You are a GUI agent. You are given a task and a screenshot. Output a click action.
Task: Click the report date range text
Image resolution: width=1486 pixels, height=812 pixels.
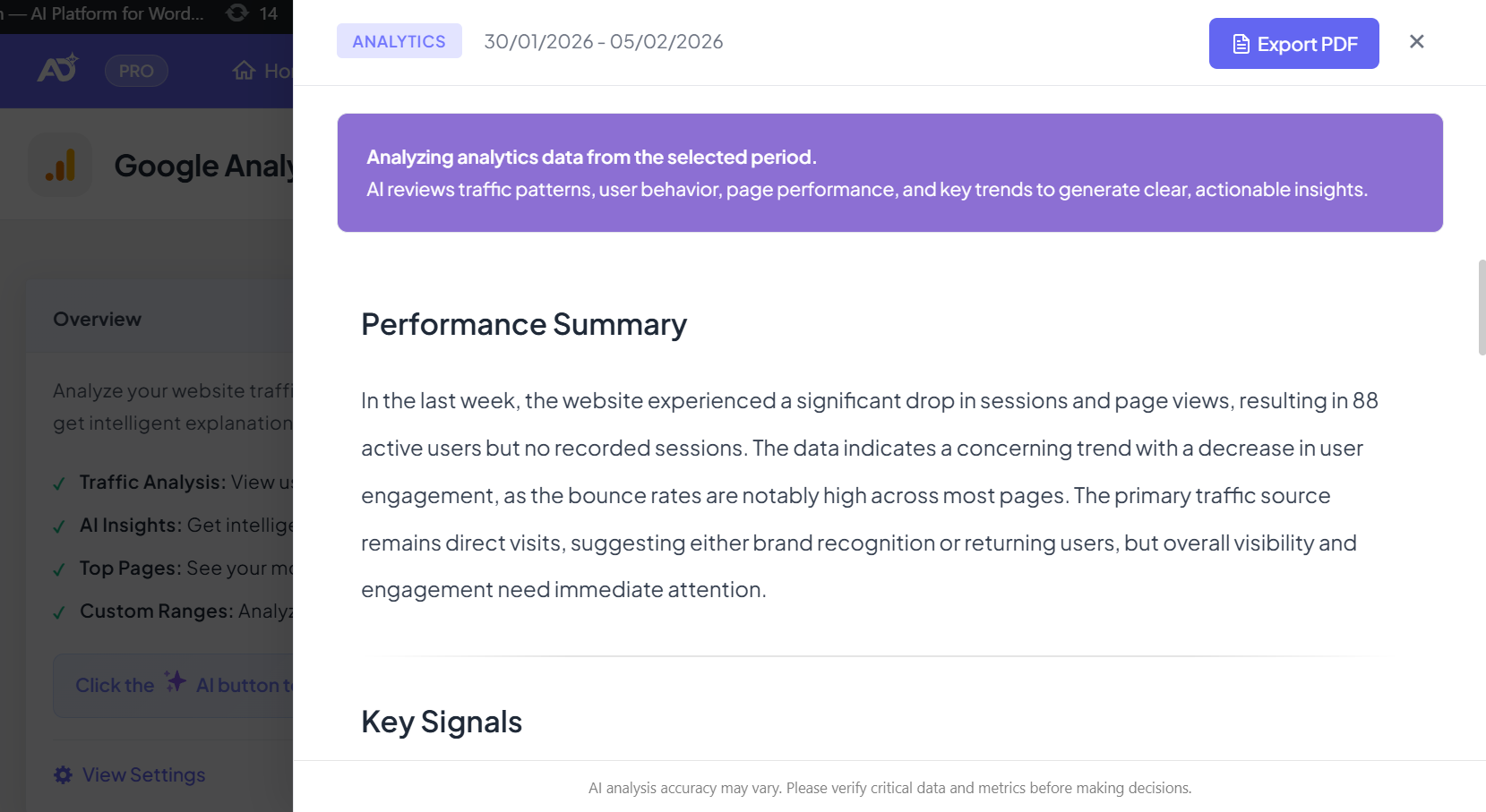[603, 42]
